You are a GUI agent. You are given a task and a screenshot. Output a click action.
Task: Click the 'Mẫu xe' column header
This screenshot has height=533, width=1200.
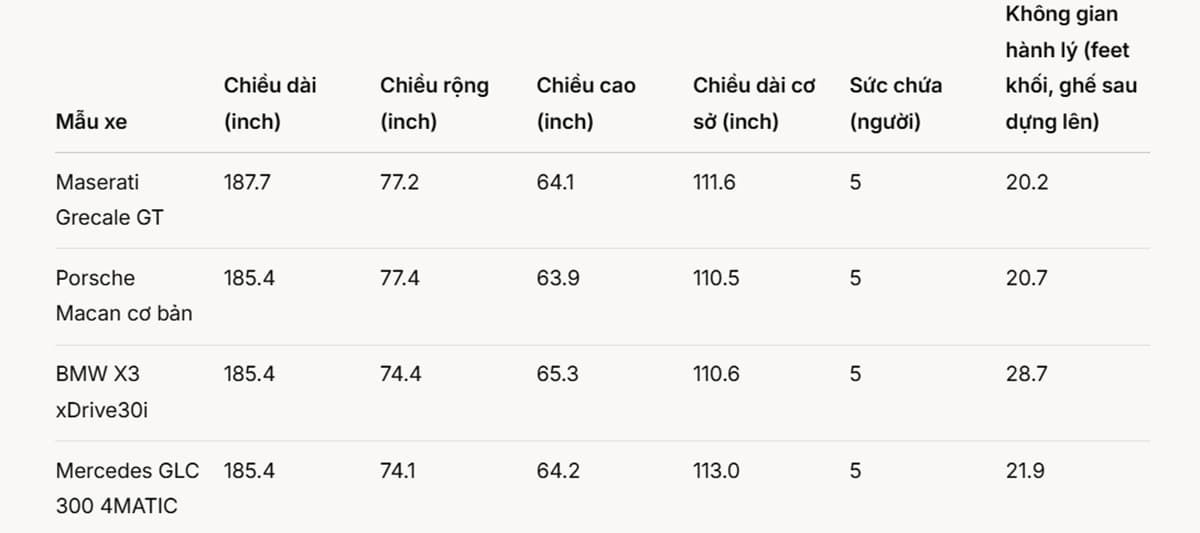pyautogui.click(x=91, y=122)
